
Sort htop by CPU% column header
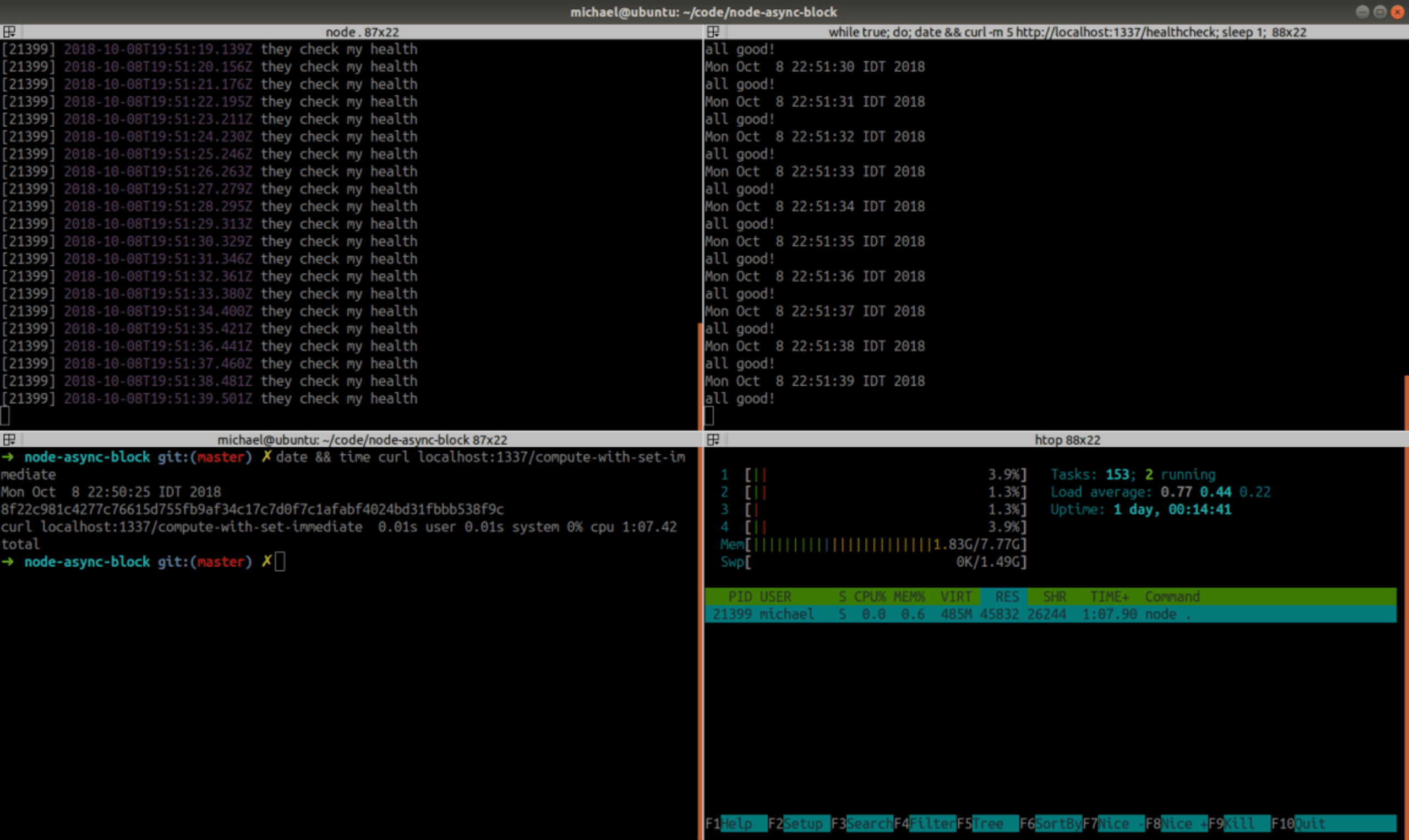pos(870,597)
